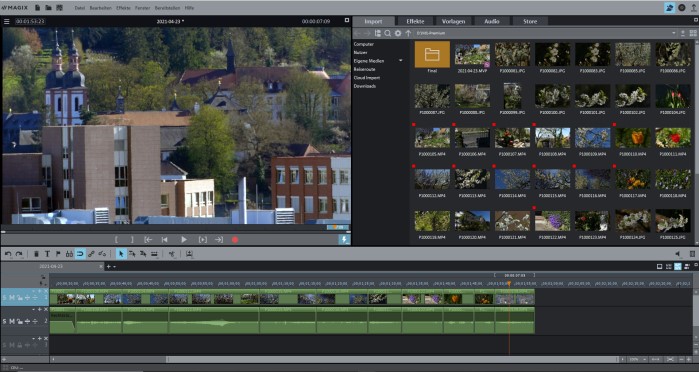Open Cloud Import in the sidebar

[367, 78]
